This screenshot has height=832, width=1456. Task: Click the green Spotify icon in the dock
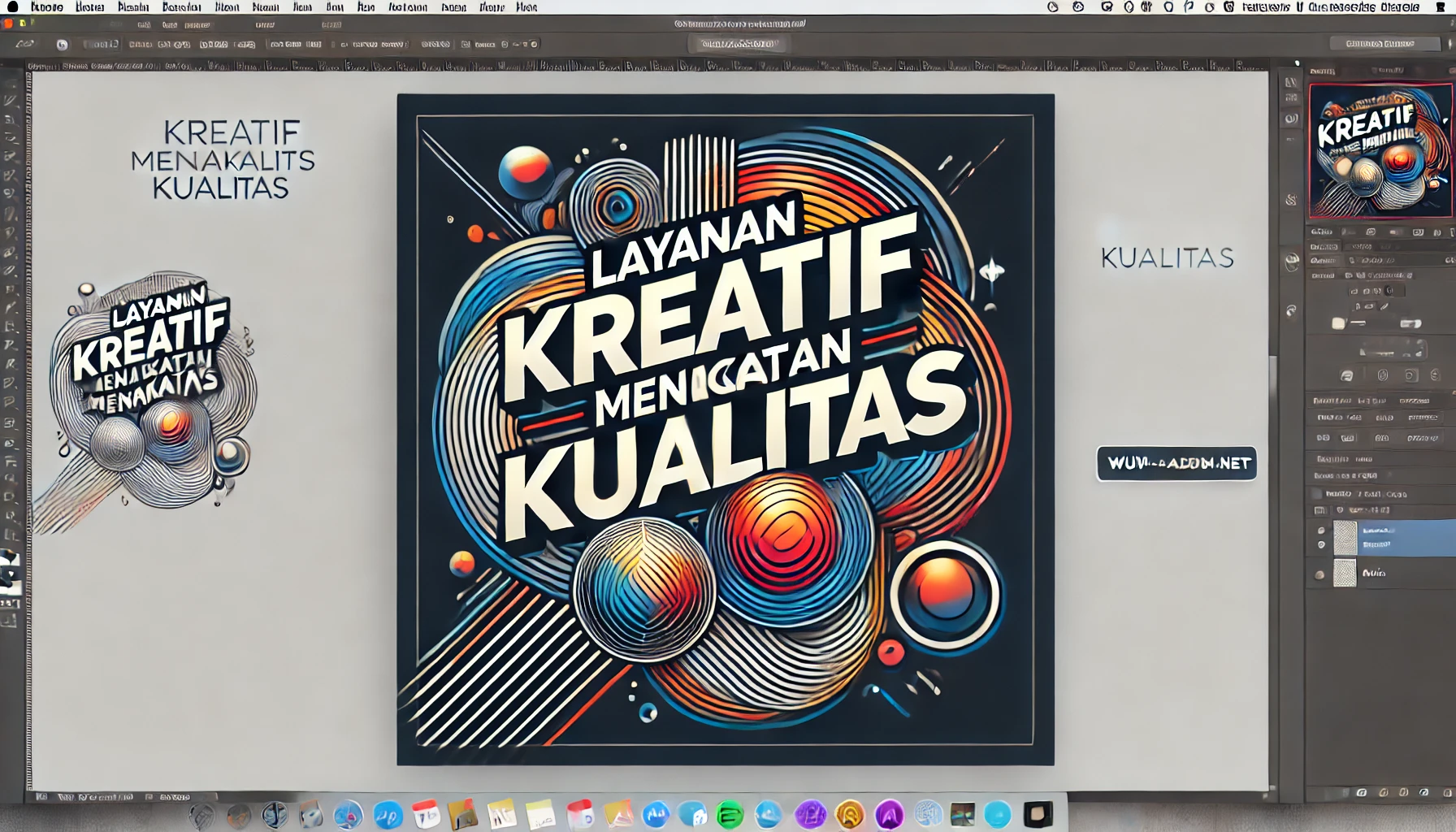(730, 813)
